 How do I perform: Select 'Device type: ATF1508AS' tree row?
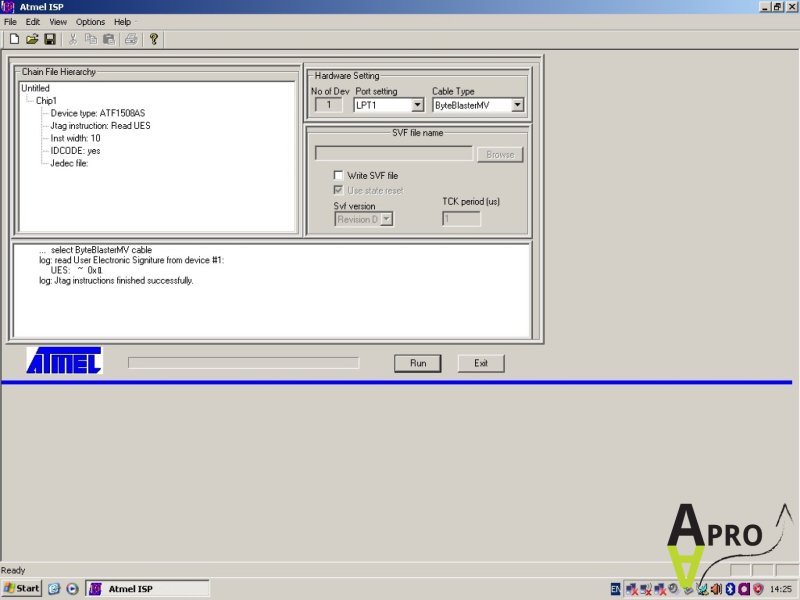pos(97,113)
